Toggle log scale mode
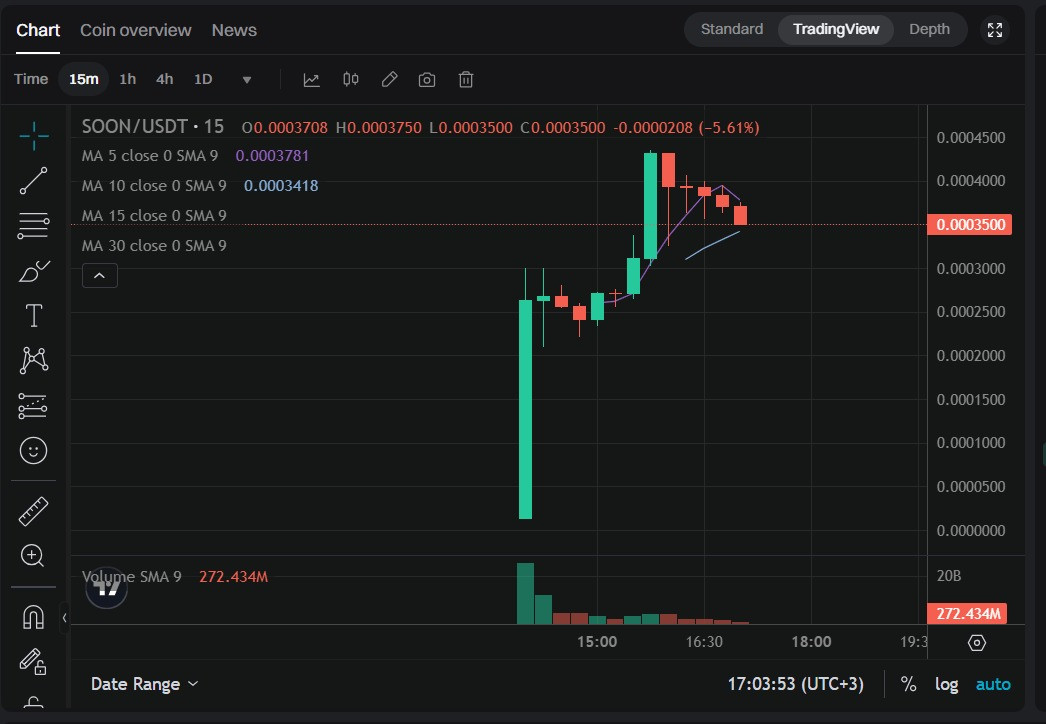1046x724 pixels. (x=946, y=684)
